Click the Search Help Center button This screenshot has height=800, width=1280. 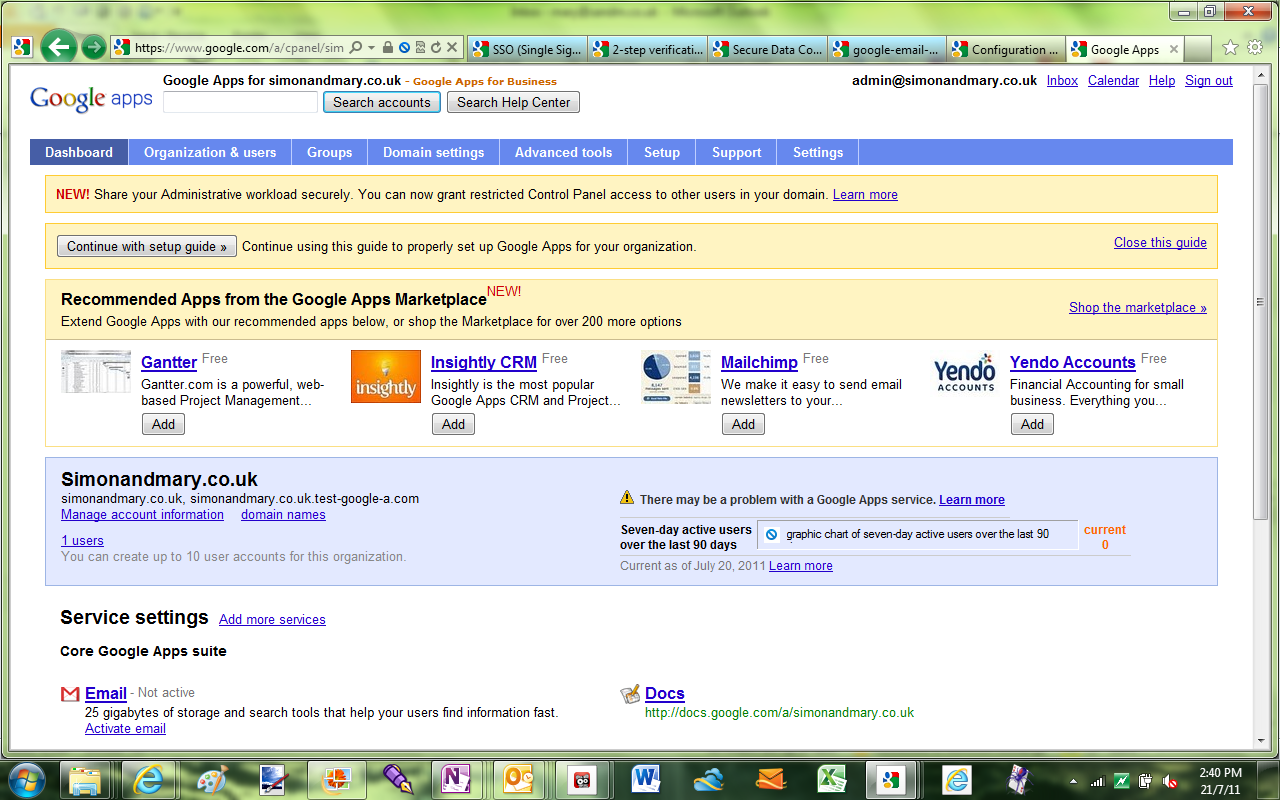point(514,102)
